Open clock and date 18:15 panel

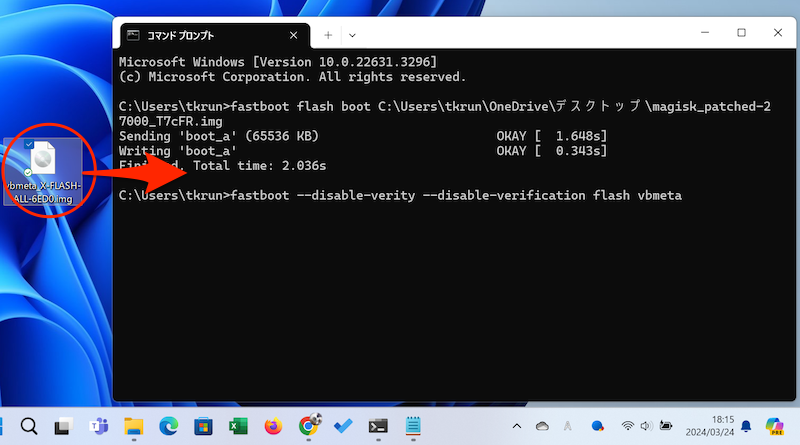(x=707, y=427)
